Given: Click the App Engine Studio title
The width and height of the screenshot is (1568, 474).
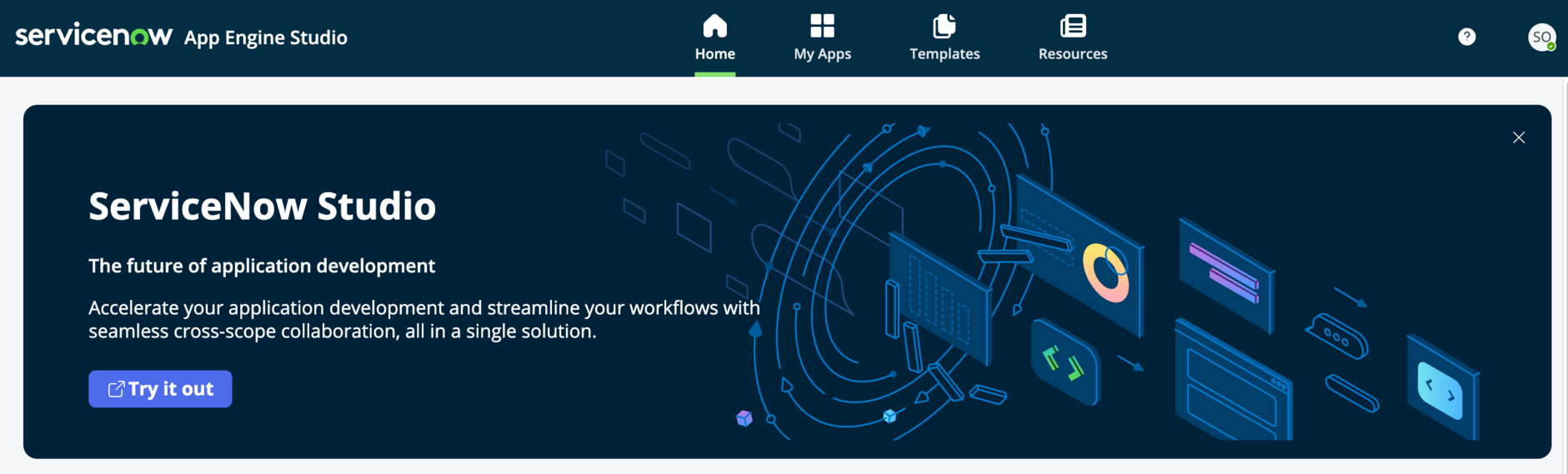Looking at the screenshot, I should [266, 37].
